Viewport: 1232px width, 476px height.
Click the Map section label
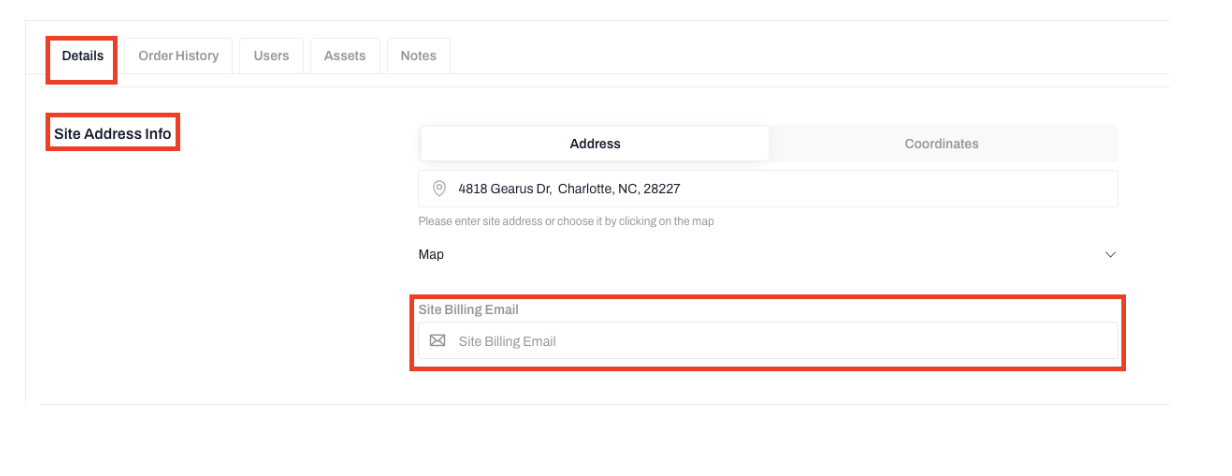point(431,255)
